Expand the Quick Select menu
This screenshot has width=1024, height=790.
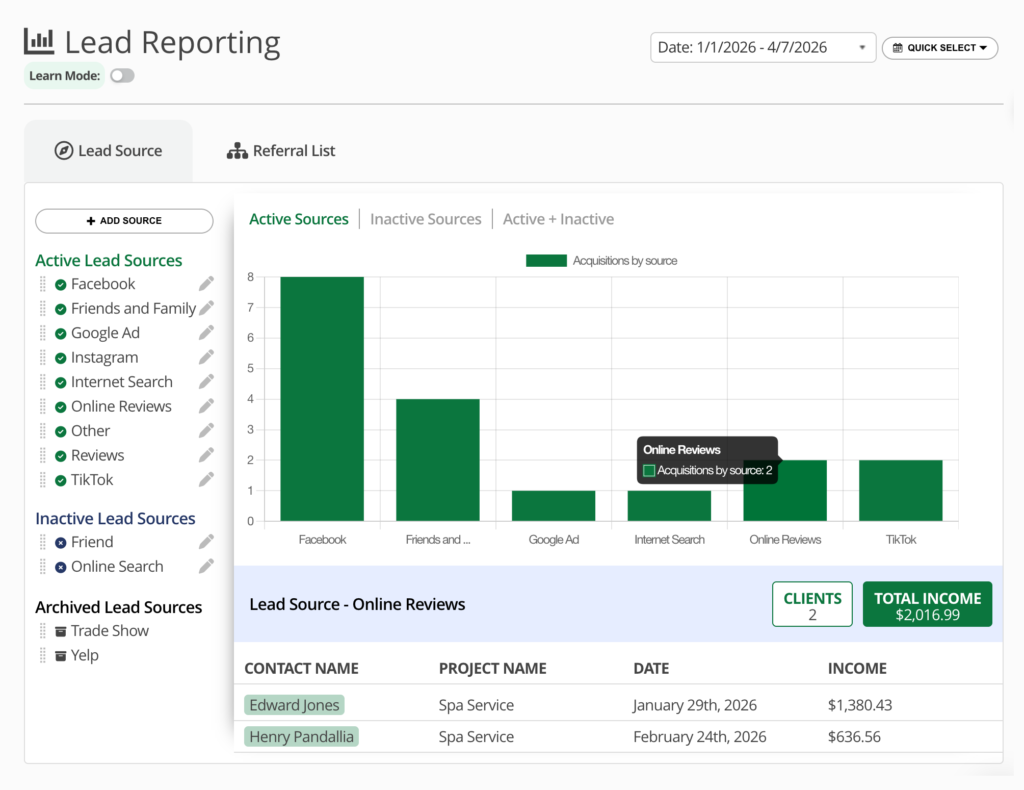click(939, 48)
